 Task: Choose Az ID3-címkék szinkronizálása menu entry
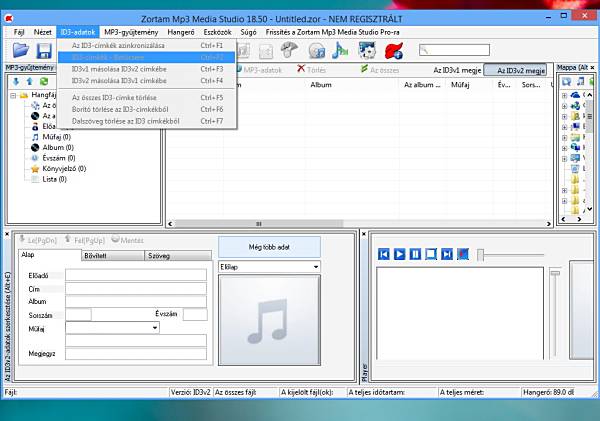147,46
